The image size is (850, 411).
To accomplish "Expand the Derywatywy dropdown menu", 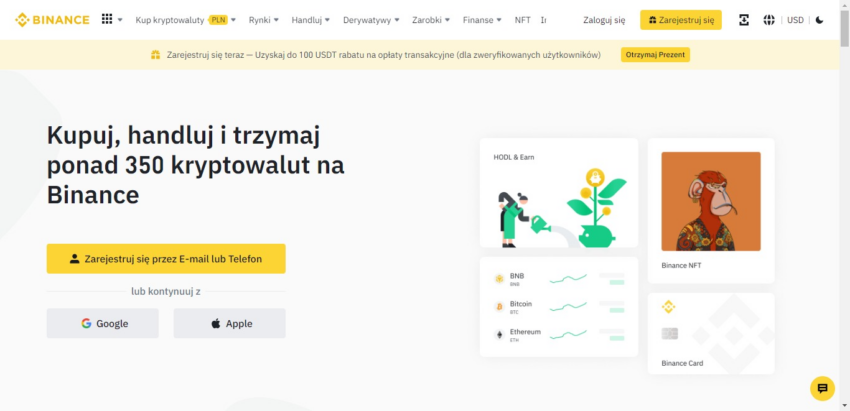I will [370, 19].
